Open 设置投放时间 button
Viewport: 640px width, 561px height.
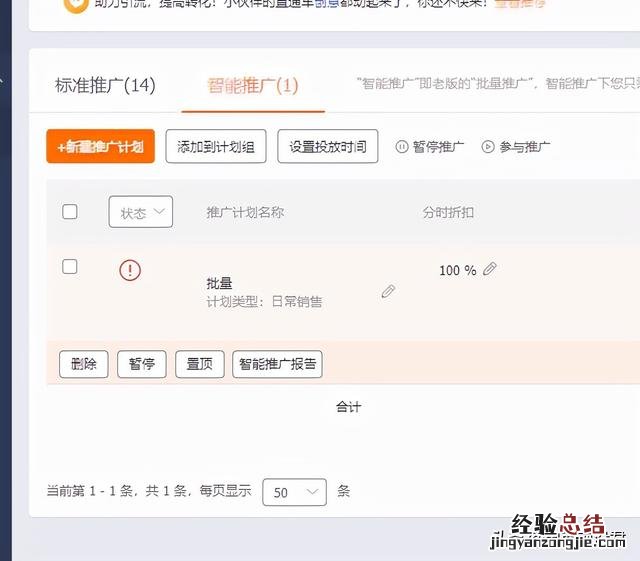coord(328,146)
